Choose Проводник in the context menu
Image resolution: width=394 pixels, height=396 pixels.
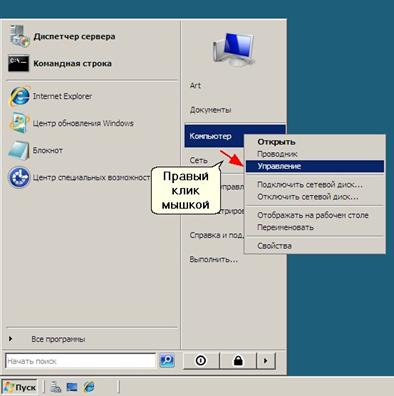tap(315, 154)
